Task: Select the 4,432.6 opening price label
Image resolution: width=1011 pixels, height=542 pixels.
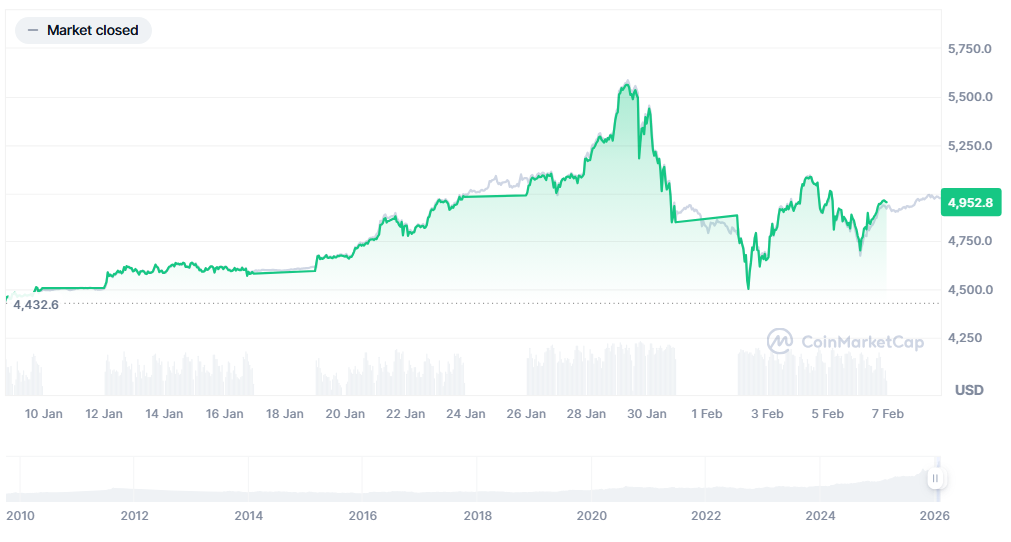Action: point(36,304)
